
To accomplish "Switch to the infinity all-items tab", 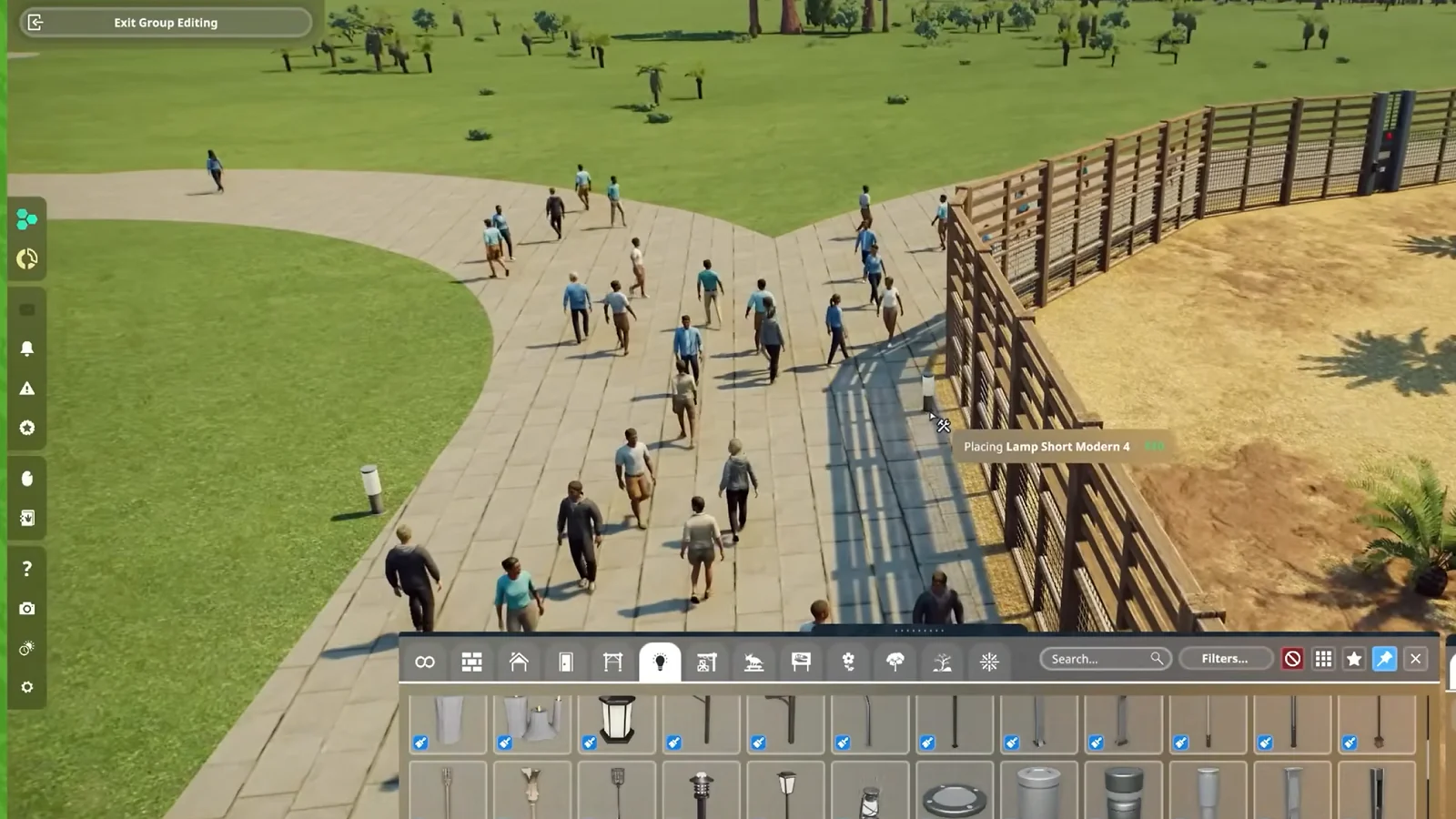I will [425, 662].
